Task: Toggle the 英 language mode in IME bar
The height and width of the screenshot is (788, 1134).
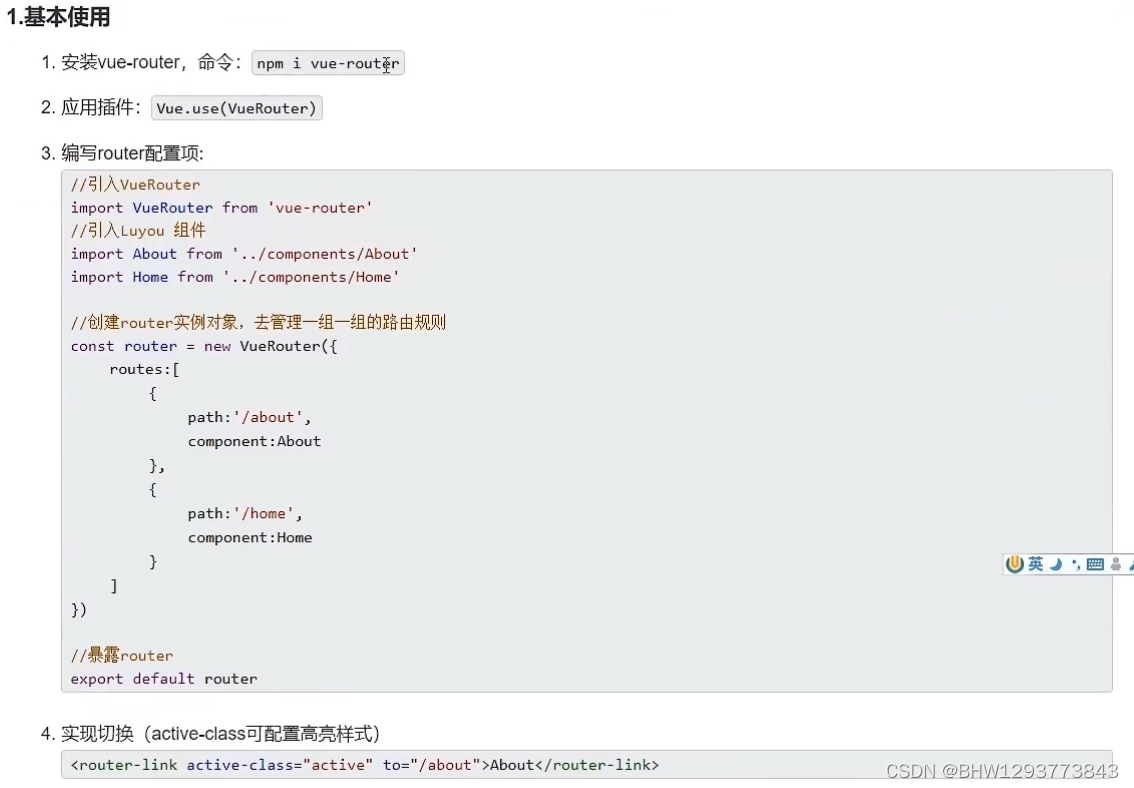Action: pos(1036,564)
